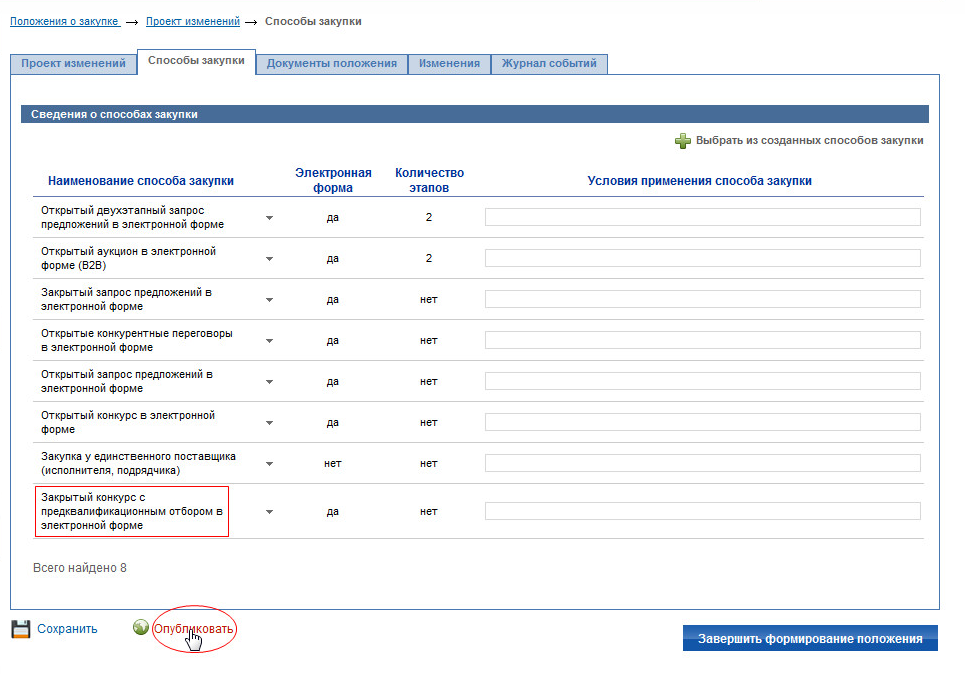The image size is (965, 676).
Task: Expand dropdown for Закупка у единственного поставщика
Action: click(269, 463)
